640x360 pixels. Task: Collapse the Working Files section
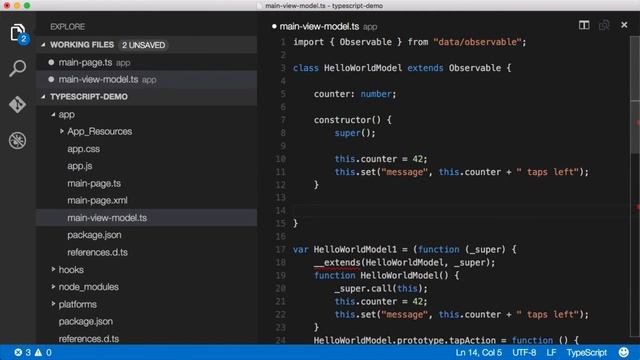click(43, 45)
